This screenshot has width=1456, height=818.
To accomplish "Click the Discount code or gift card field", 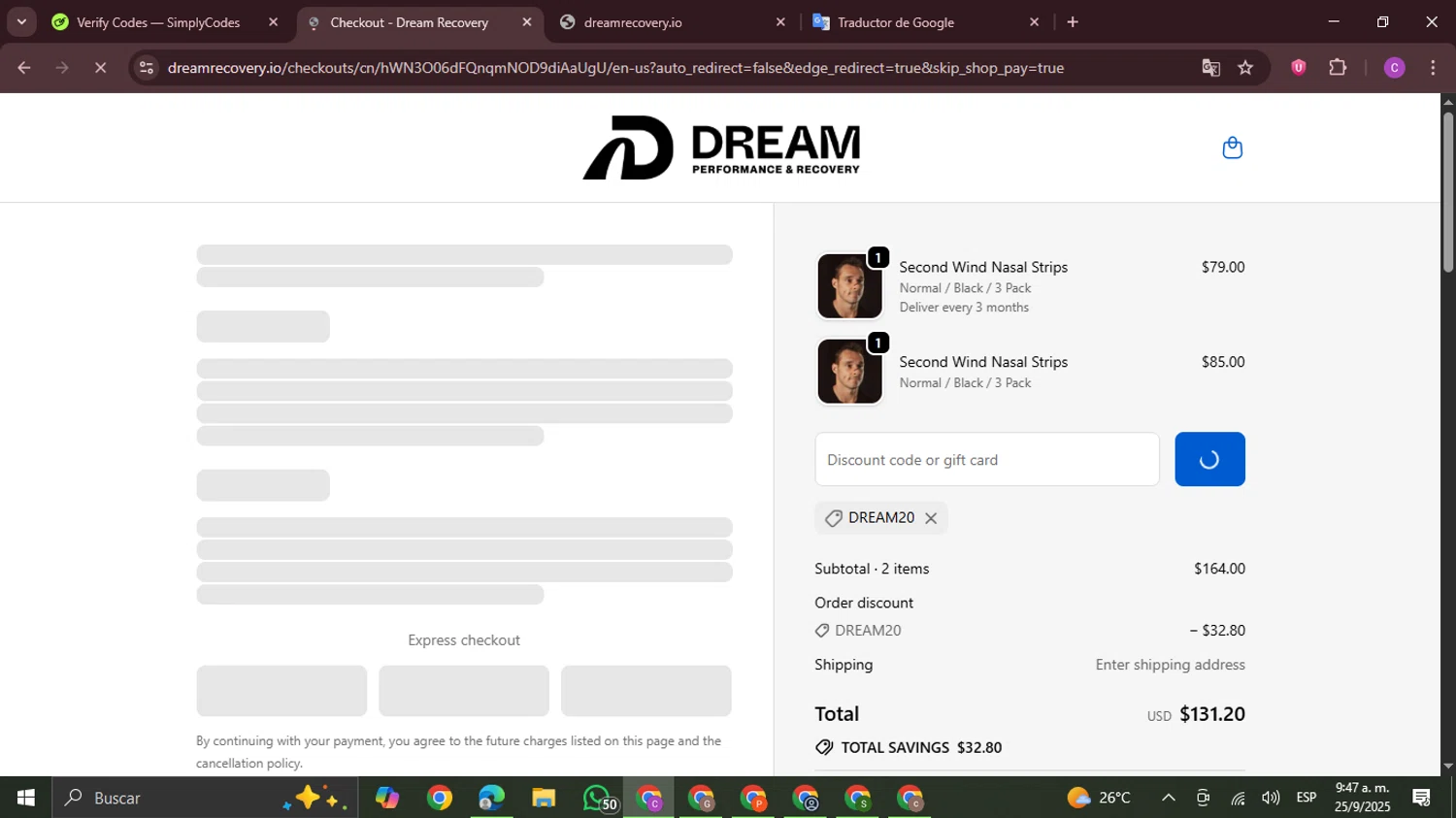I will 987,459.
